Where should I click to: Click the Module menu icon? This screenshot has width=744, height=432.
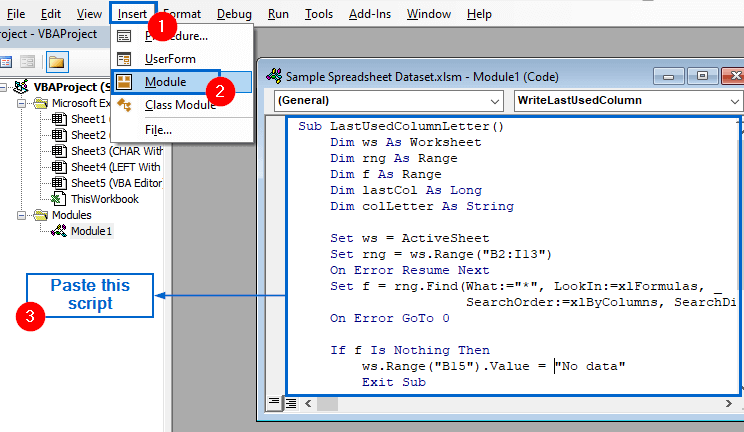[124, 82]
